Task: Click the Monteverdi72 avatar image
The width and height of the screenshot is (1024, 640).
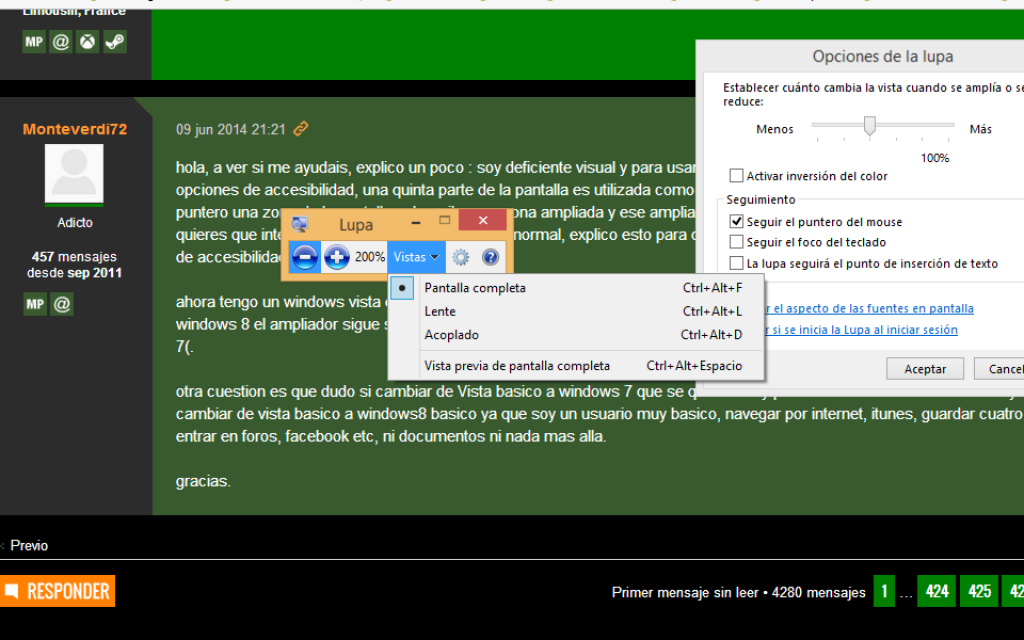Action: [74, 174]
